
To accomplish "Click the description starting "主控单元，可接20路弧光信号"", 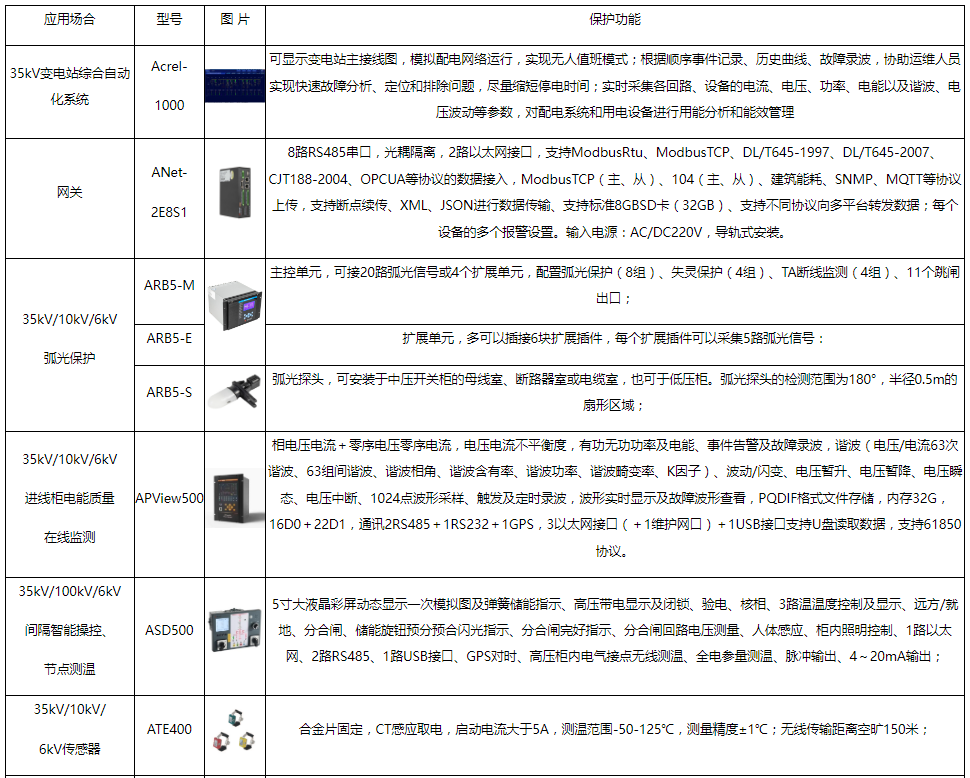I will point(614,285).
